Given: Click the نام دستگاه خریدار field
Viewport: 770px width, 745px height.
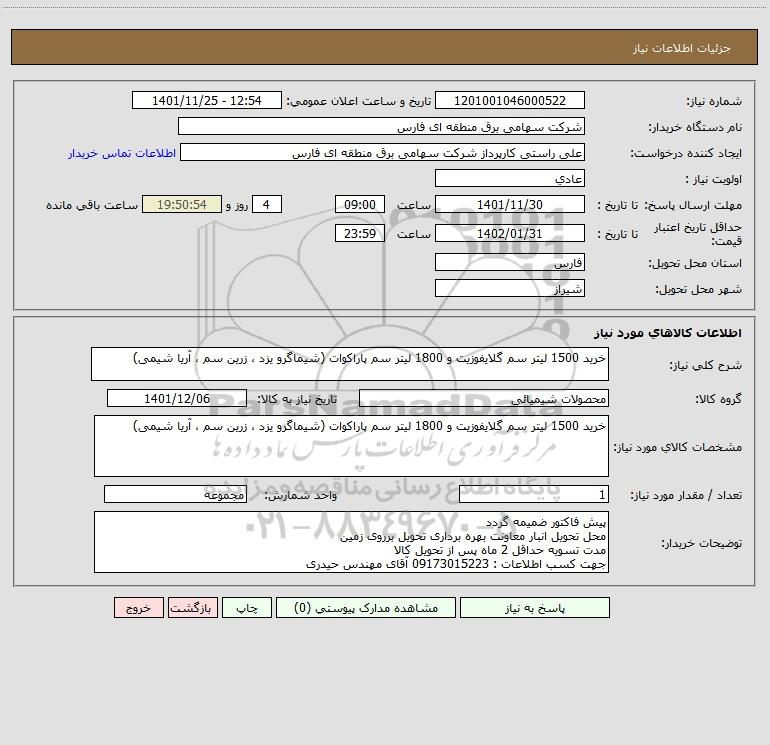Looking at the screenshot, I should tap(381, 126).
